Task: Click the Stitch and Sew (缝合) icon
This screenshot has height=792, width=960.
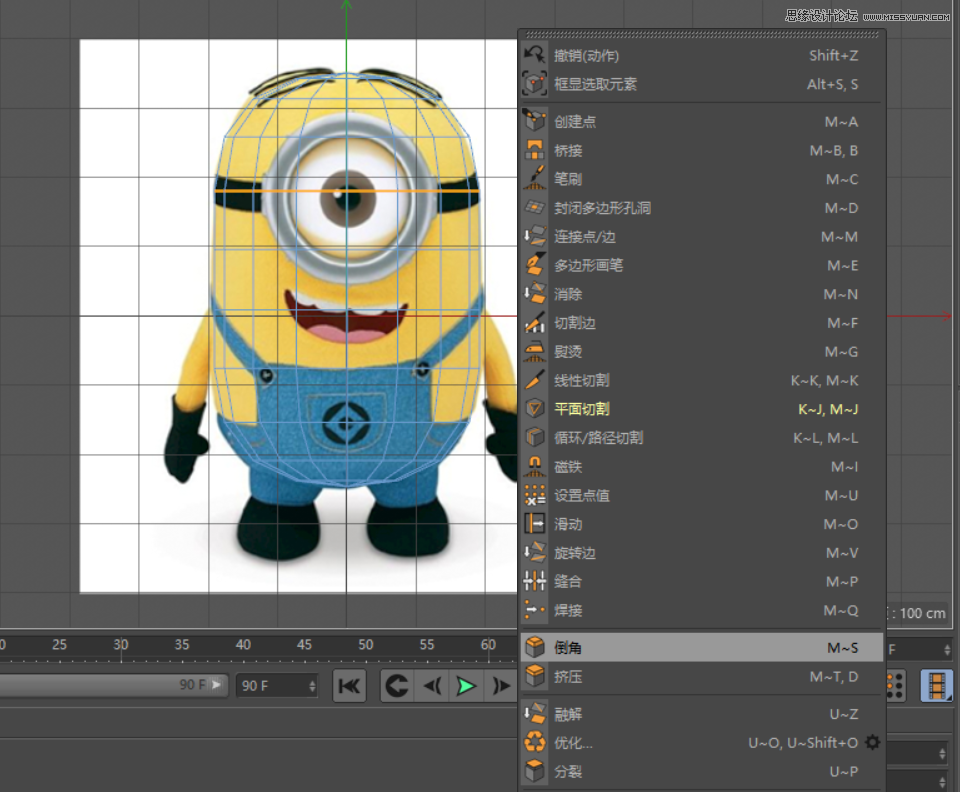Action: point(535,581)
